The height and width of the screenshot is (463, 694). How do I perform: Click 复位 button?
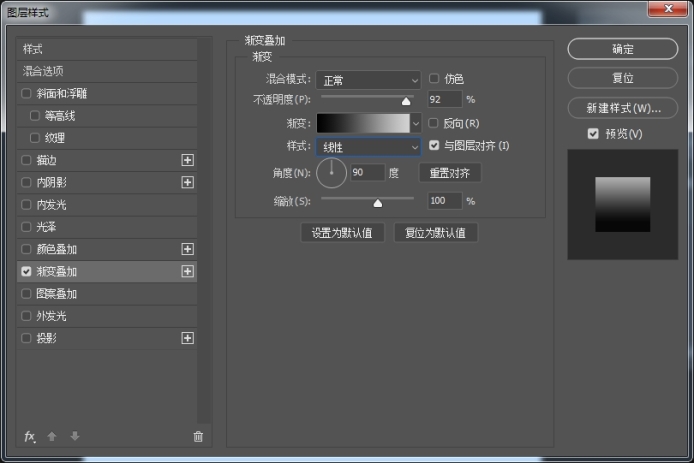pyautogui.click(x=622, y=78)
